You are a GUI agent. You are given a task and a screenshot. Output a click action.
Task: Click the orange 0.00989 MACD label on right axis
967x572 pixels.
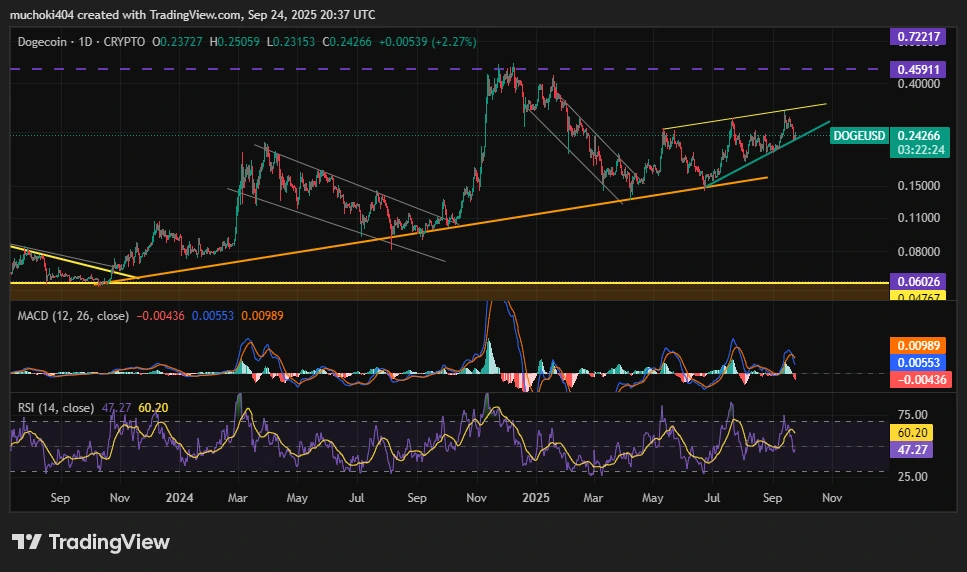pos(917,344)
